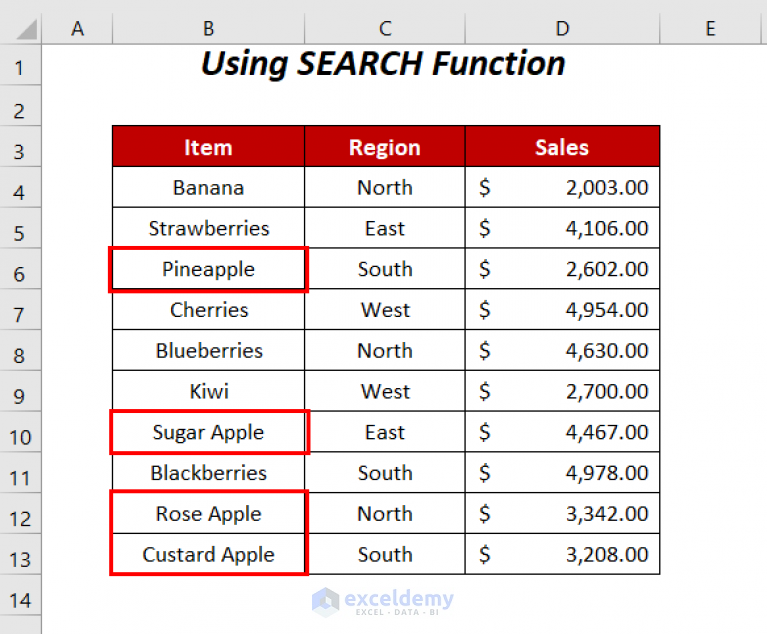Select the Kiwi cell

208,391
